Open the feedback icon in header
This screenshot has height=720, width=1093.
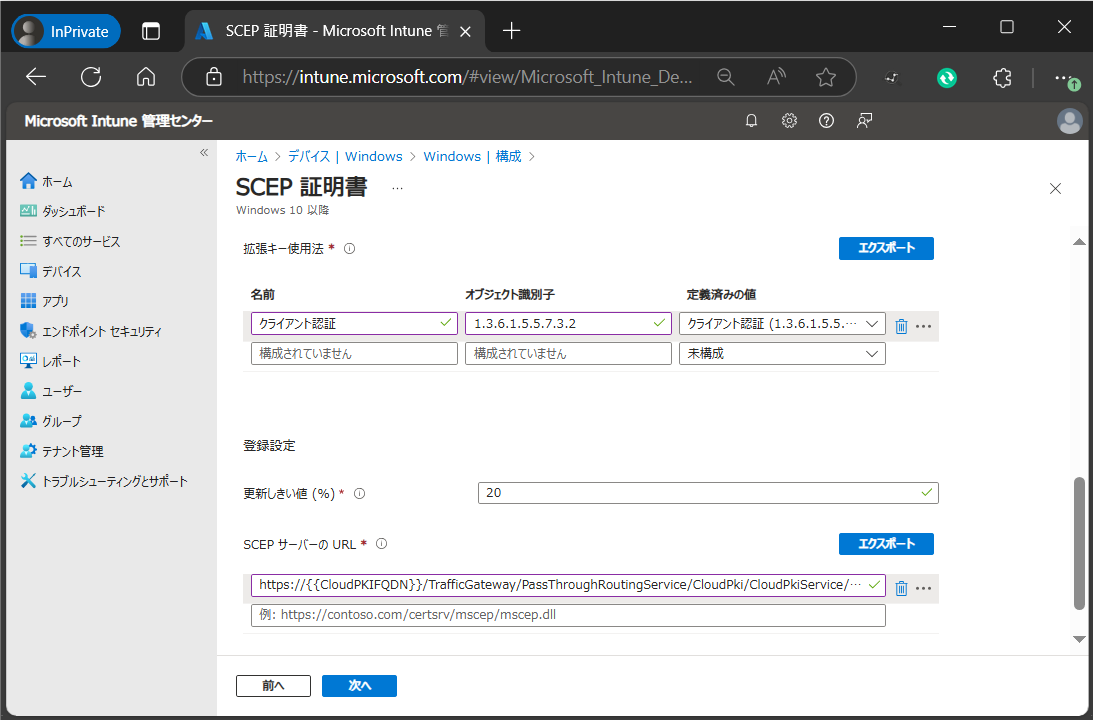point(864,121)
